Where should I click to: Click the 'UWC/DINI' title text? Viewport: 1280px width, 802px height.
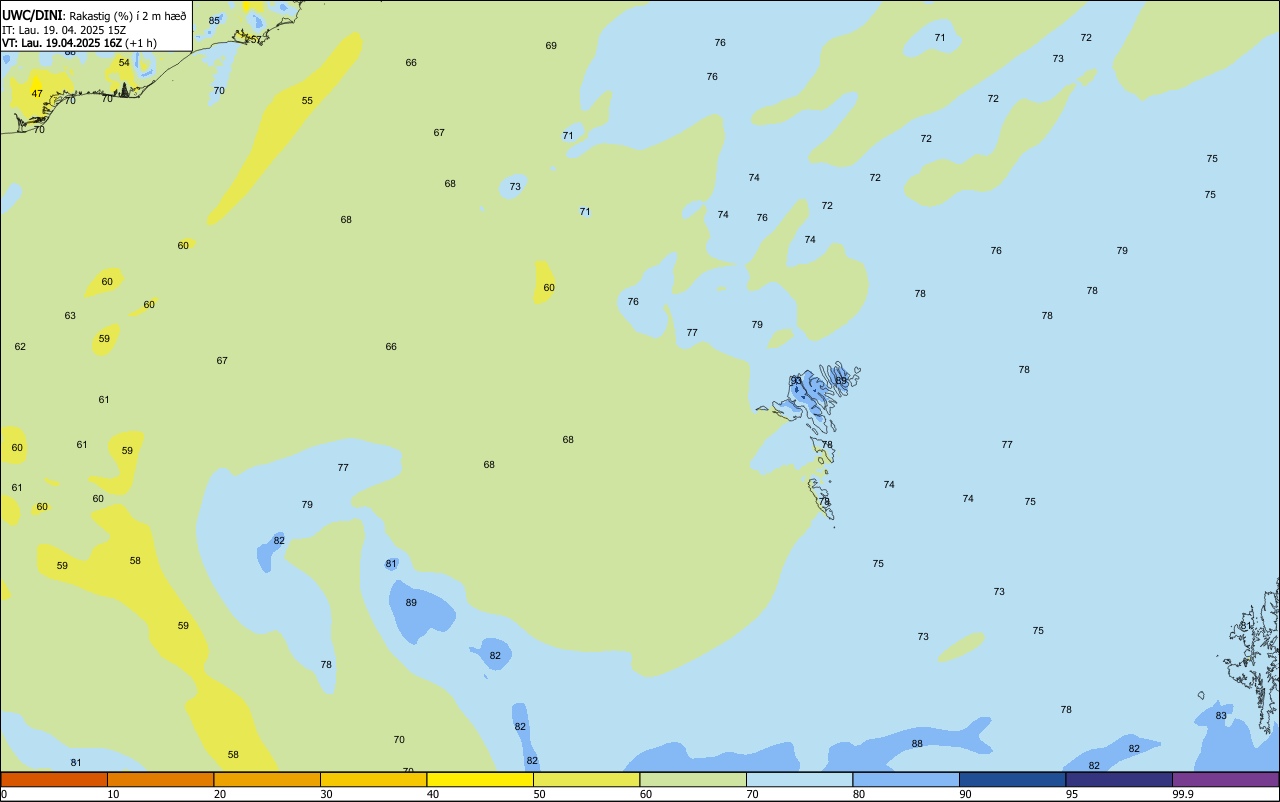click(32, 16)
